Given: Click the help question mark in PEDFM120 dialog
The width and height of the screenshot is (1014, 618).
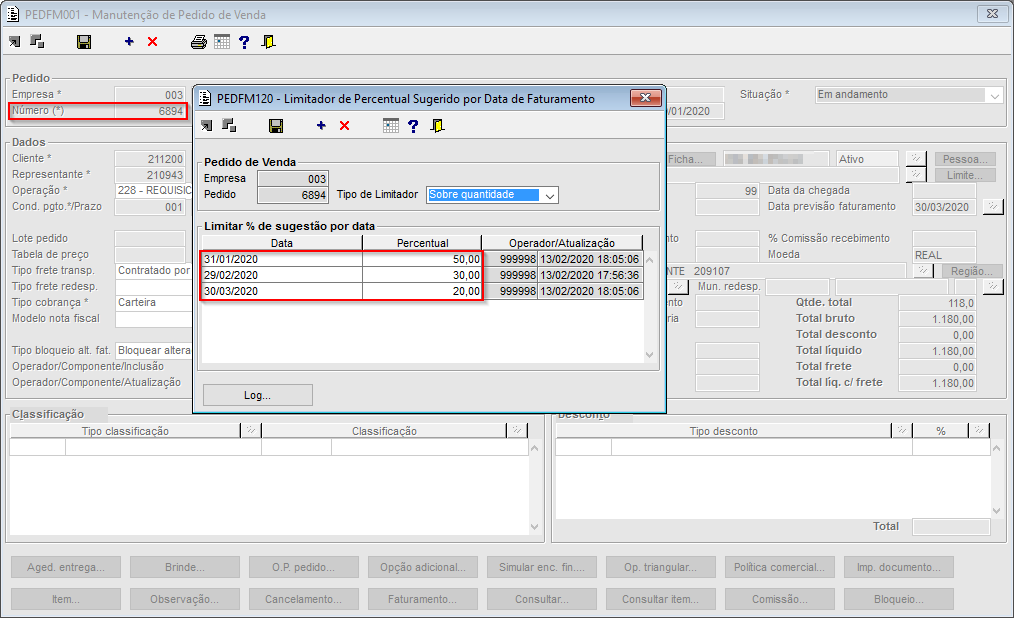Looking at the screenshot, I should point(413,125).
